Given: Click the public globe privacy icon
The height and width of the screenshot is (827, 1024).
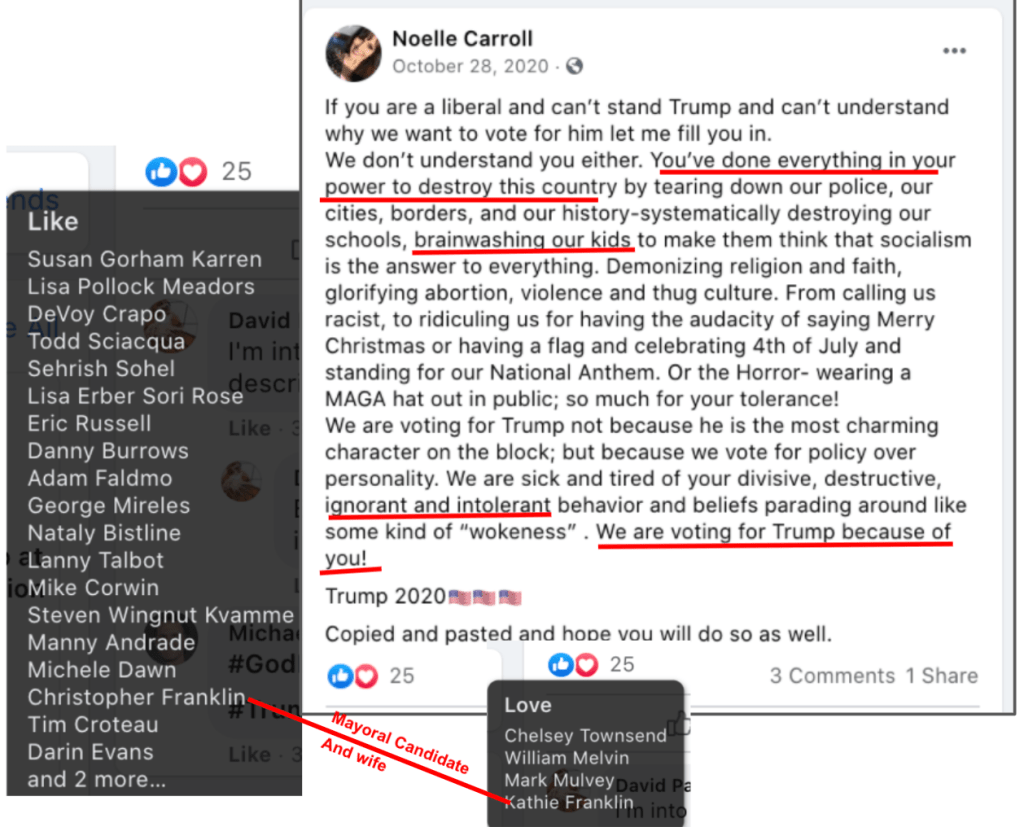Looking at the screenshot, I should point(574,66).
